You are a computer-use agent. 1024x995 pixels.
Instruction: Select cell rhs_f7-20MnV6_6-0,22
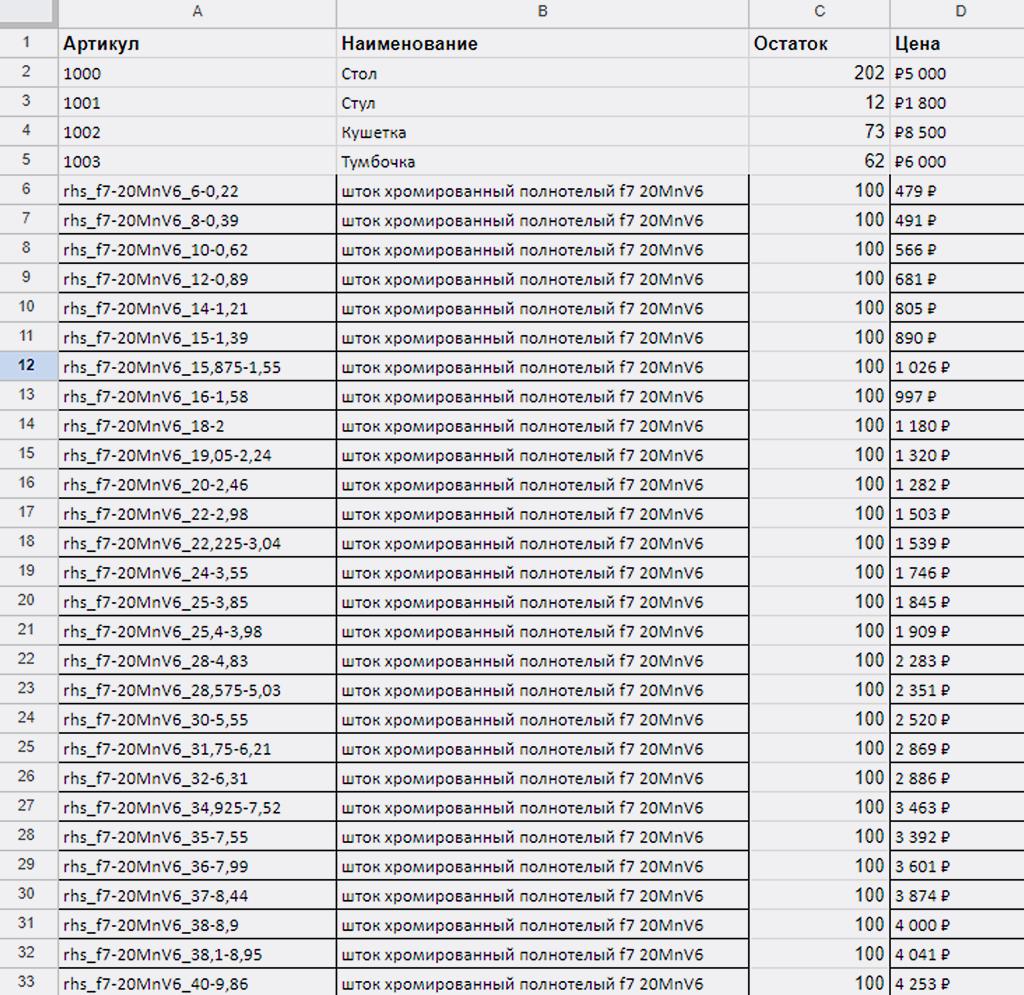click(197, 190)
